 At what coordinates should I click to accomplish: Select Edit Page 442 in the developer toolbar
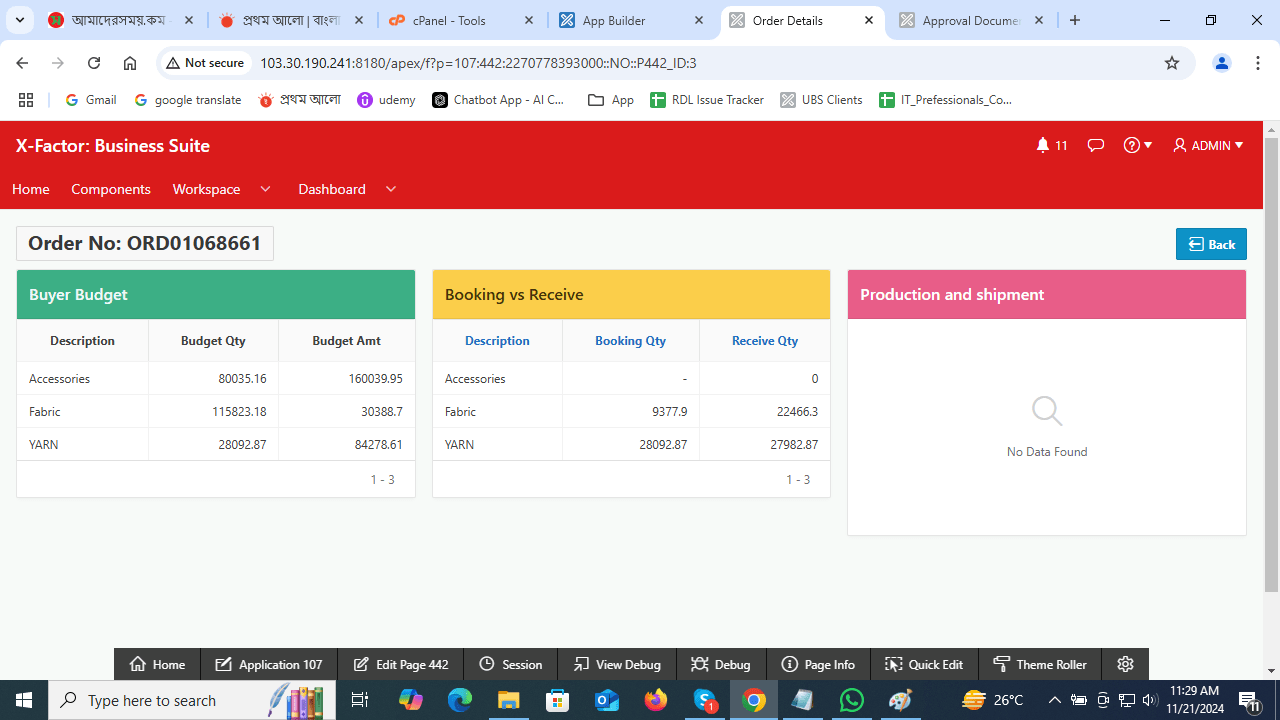400,664
